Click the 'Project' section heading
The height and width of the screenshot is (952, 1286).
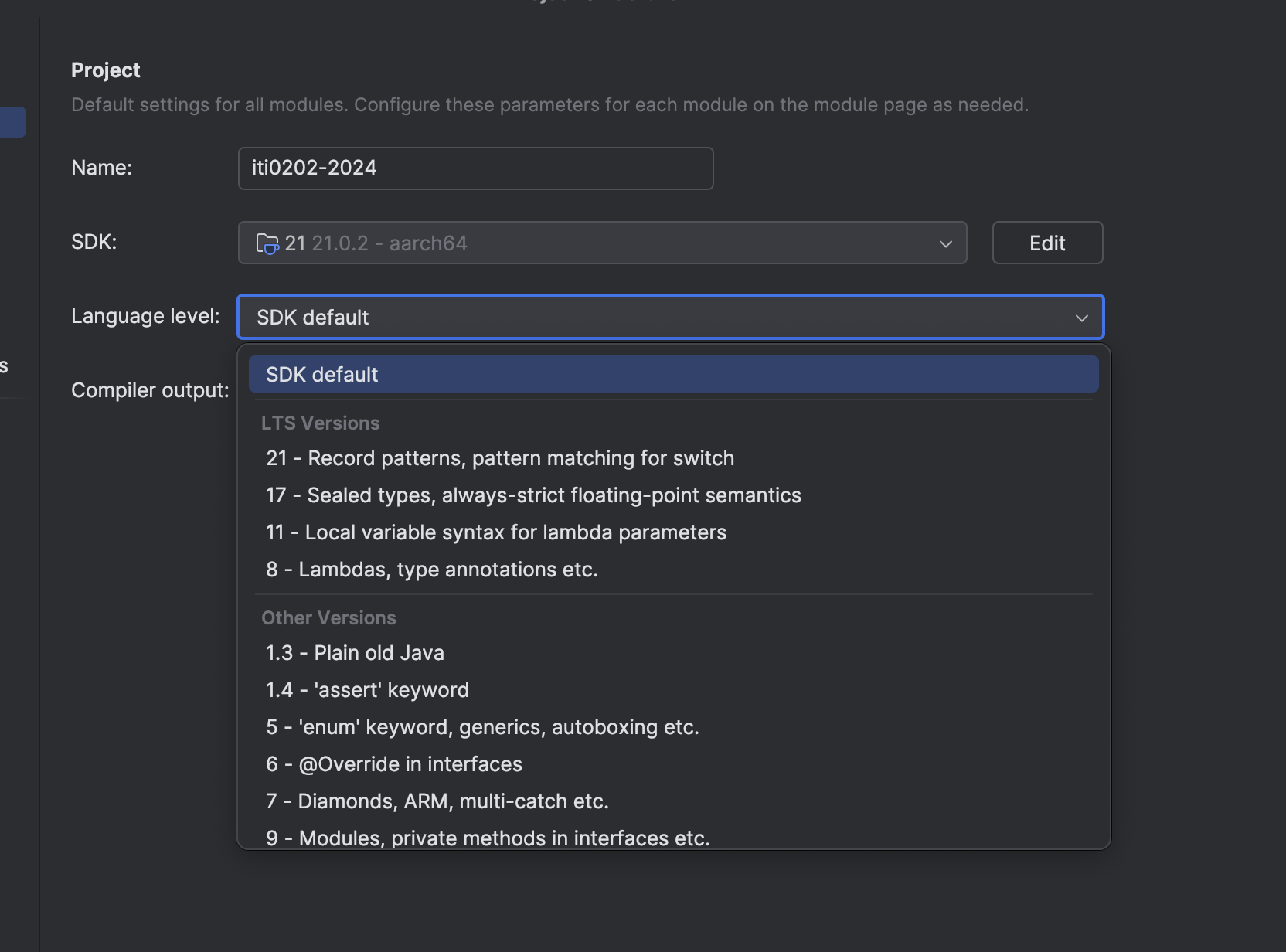(x=105, y=70)
